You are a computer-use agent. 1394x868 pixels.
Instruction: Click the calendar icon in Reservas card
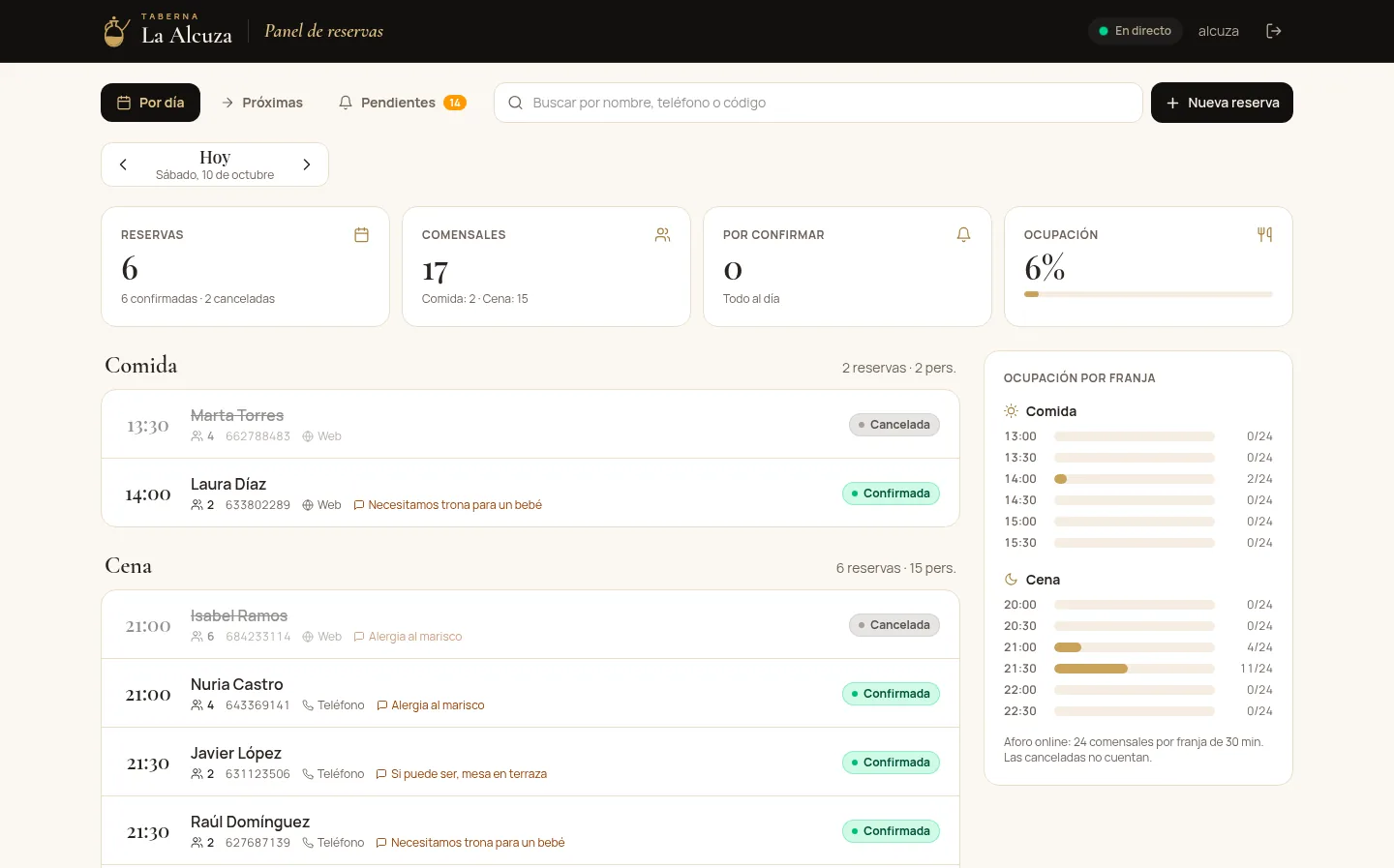tap(362, 234)
